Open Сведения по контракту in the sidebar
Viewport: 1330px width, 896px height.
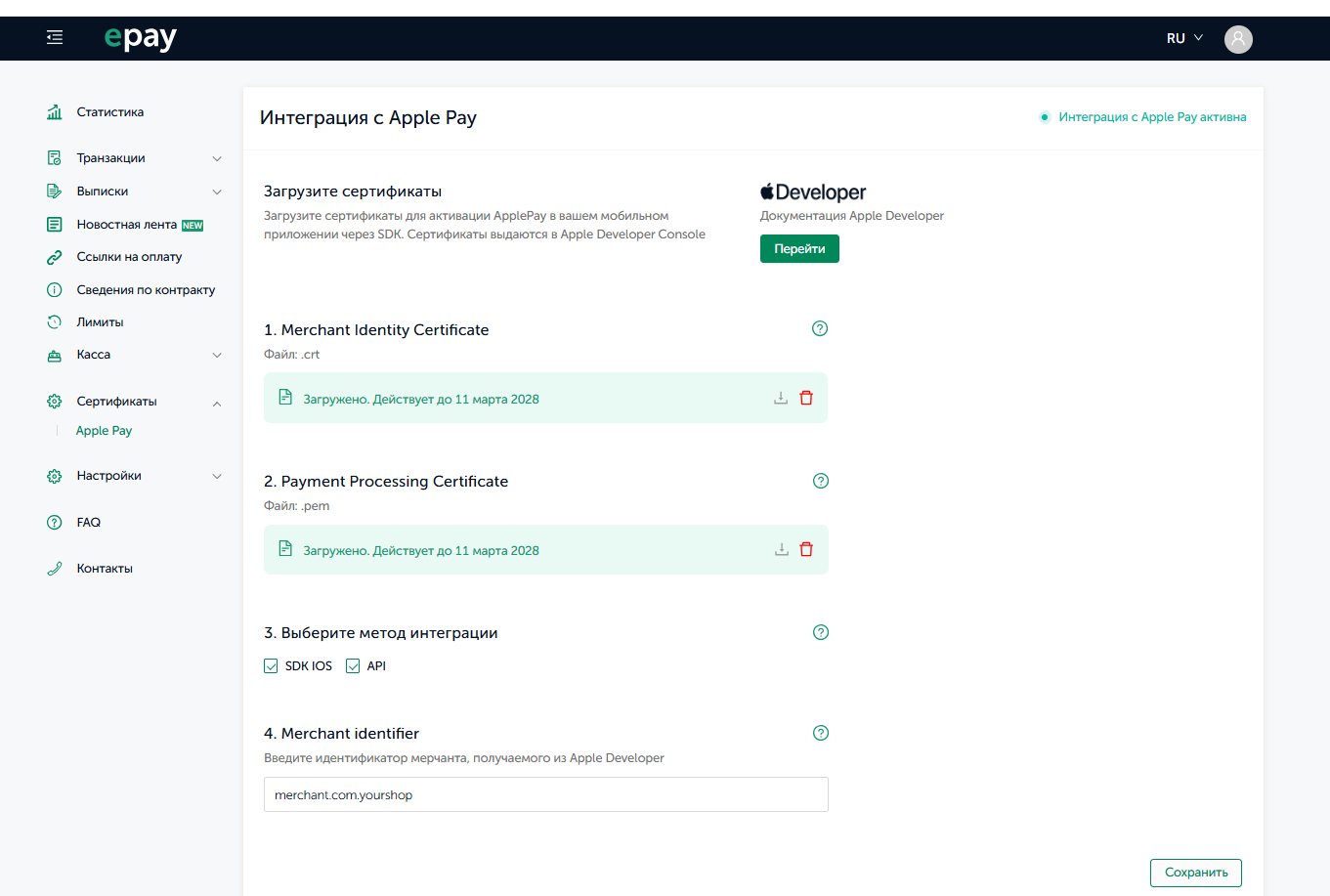[146, 290]
